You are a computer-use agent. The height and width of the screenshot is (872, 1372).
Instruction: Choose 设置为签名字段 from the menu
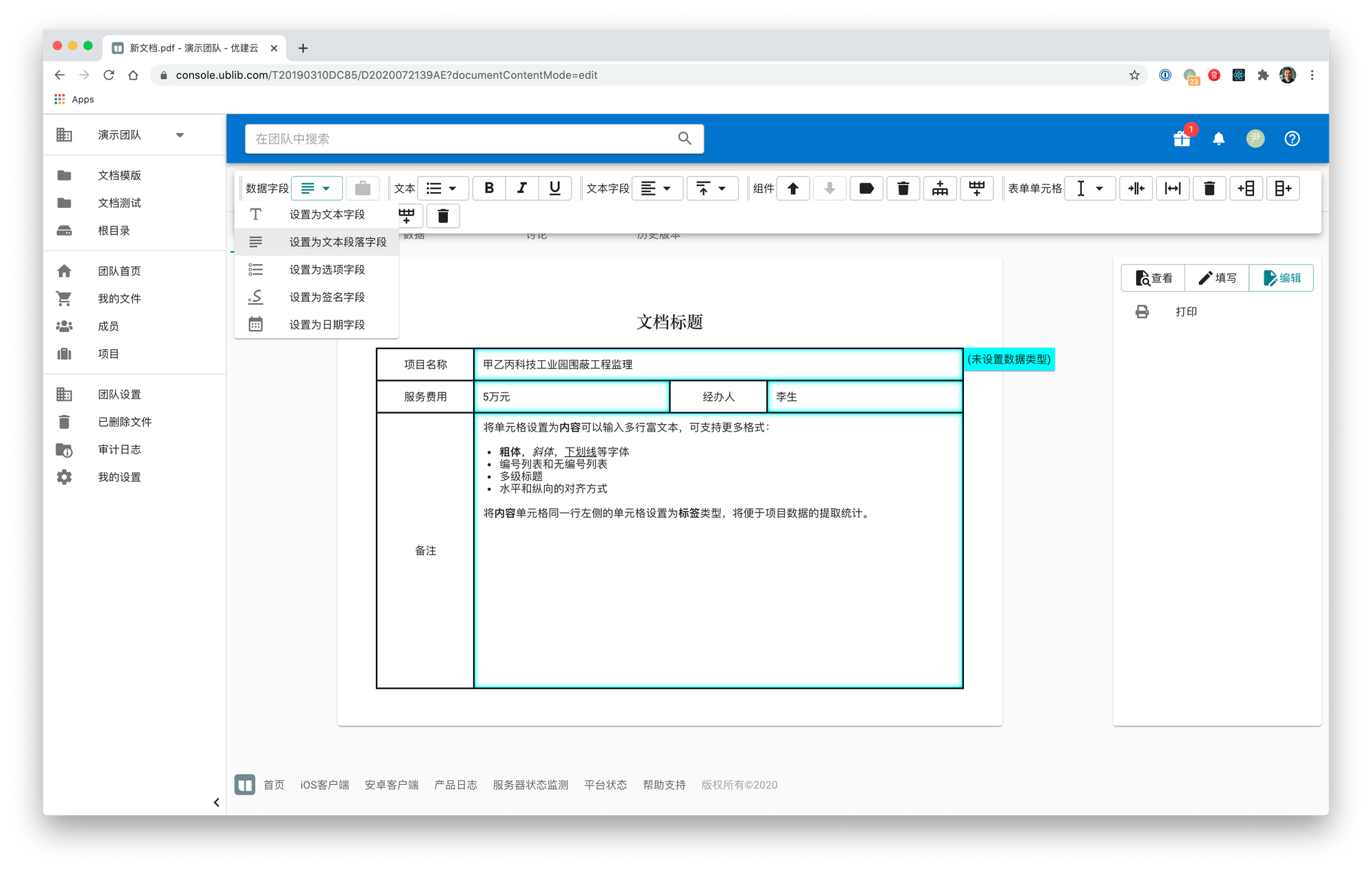[x=327, y=297]
